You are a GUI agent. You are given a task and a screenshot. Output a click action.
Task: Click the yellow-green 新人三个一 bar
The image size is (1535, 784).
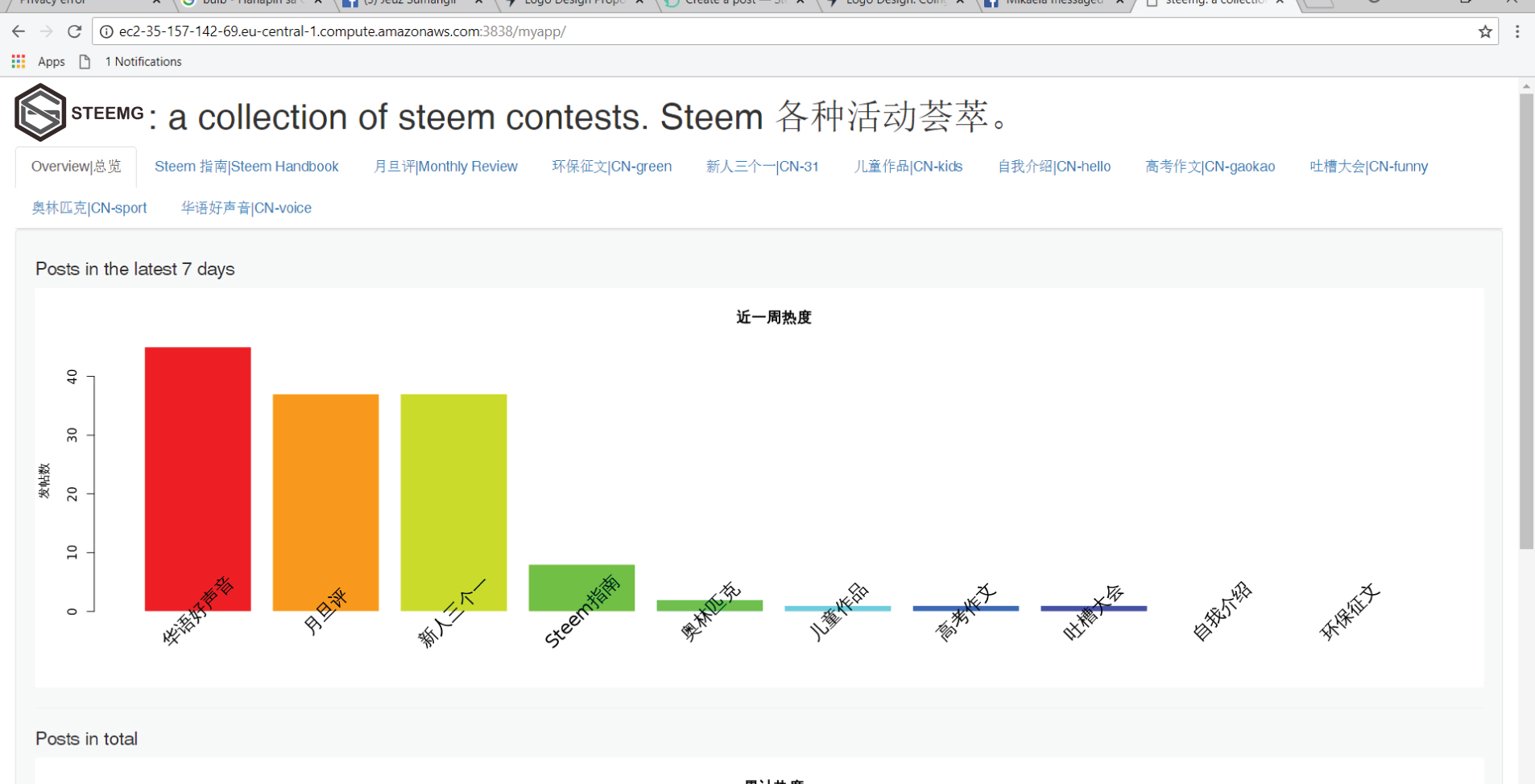(453, 502)
